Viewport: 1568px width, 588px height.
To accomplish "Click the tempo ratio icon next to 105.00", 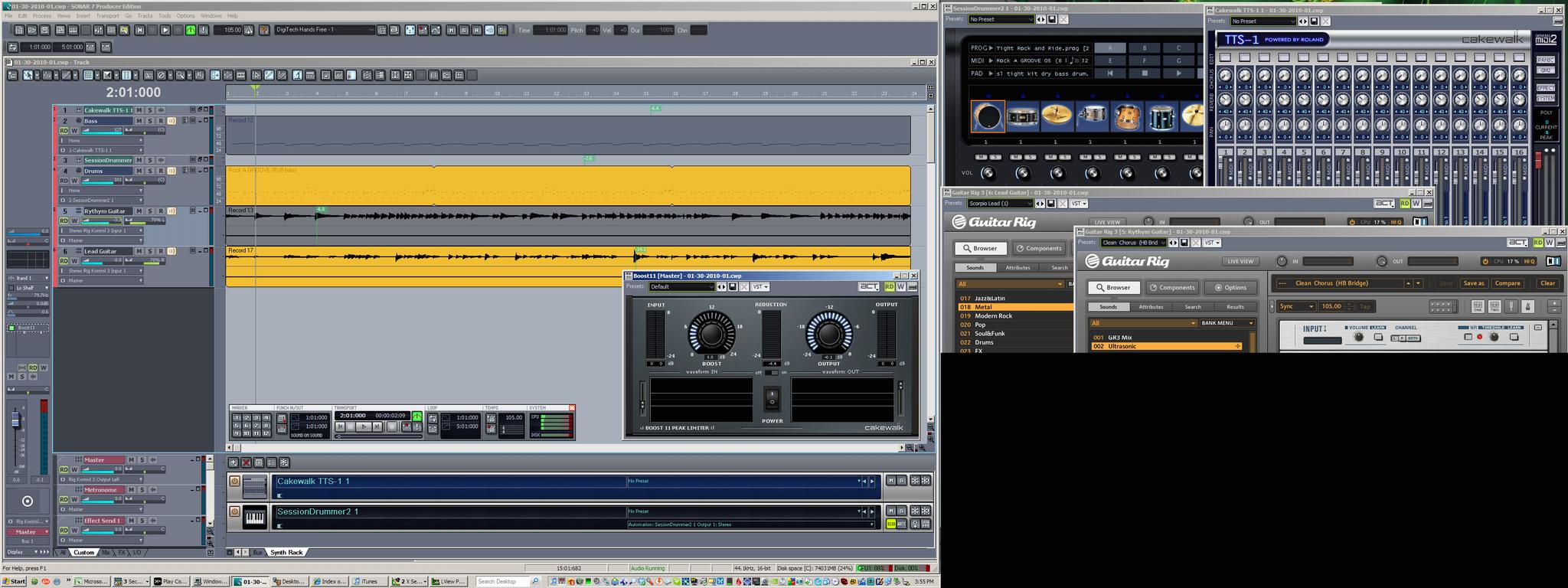I will coord(249,30).
